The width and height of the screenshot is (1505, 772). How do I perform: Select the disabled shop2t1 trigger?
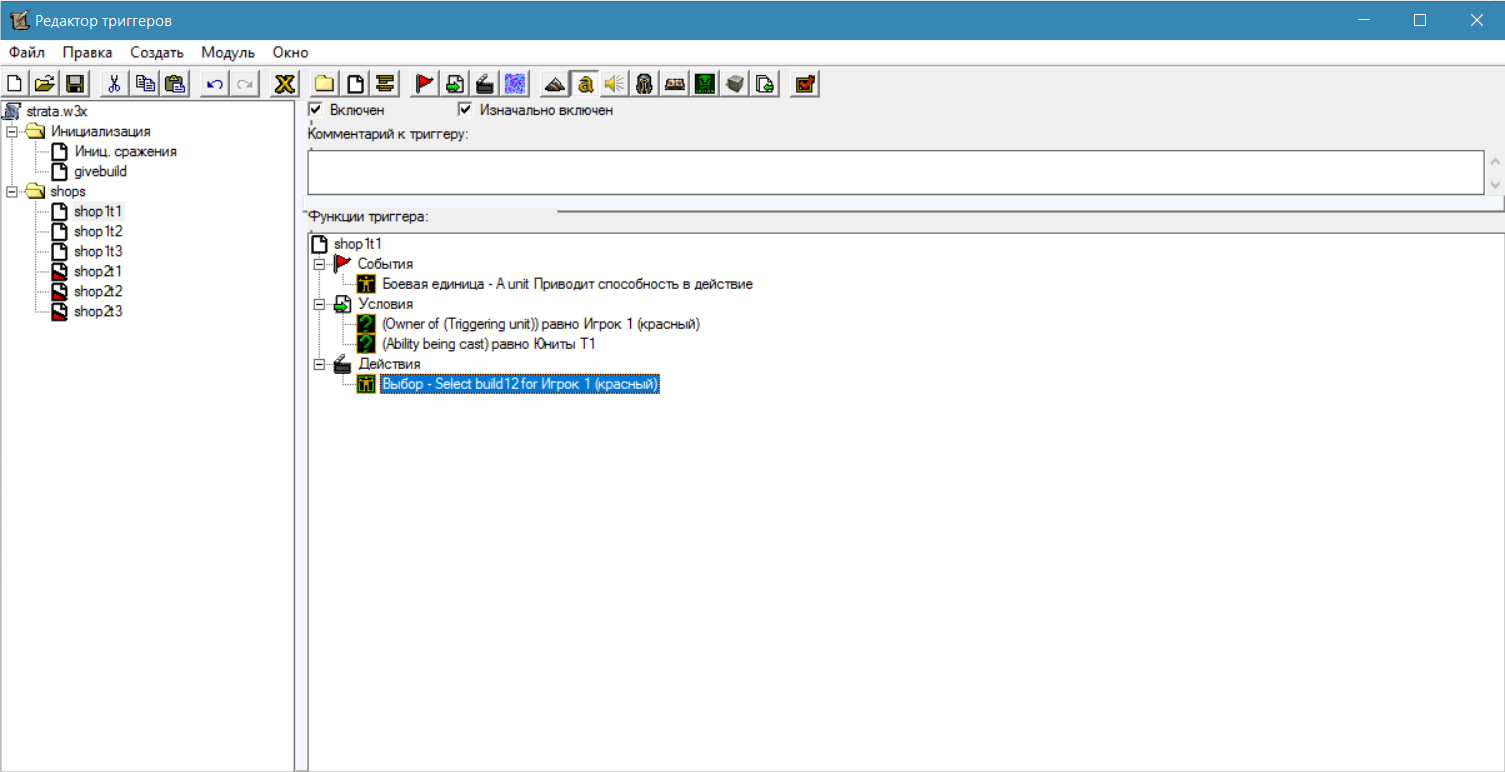click(98, 271)
